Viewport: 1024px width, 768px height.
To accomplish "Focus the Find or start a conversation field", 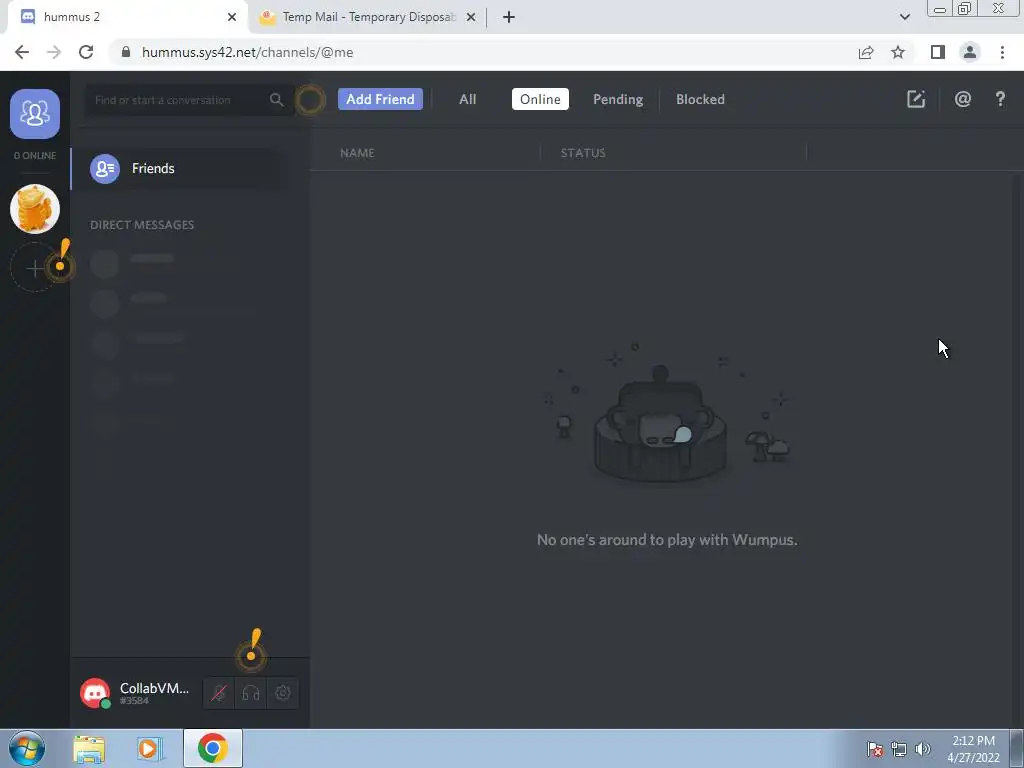I will 189,100.
